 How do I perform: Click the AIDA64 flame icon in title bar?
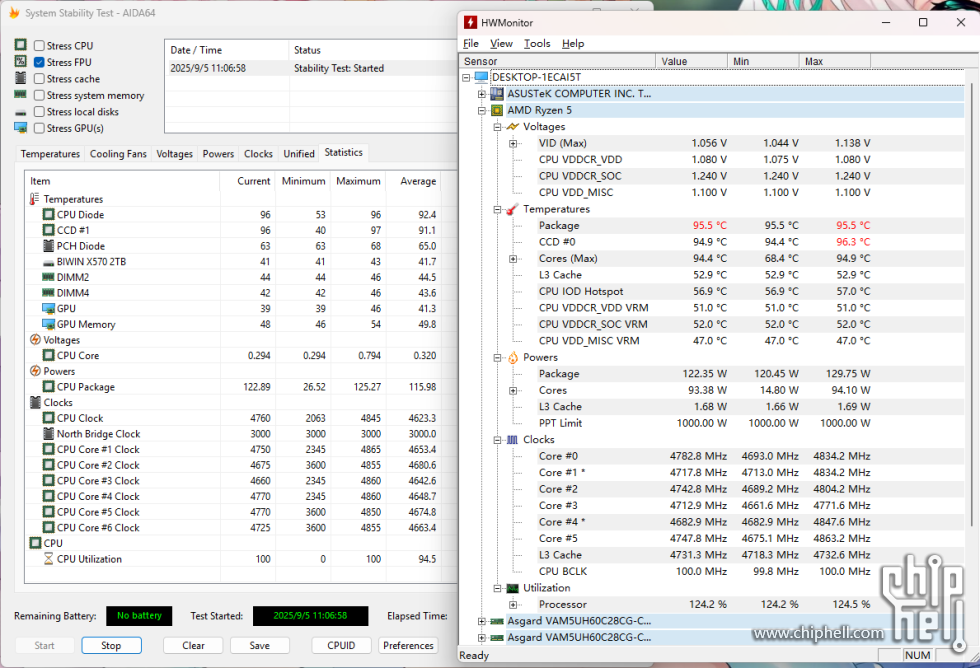point(14,12)
